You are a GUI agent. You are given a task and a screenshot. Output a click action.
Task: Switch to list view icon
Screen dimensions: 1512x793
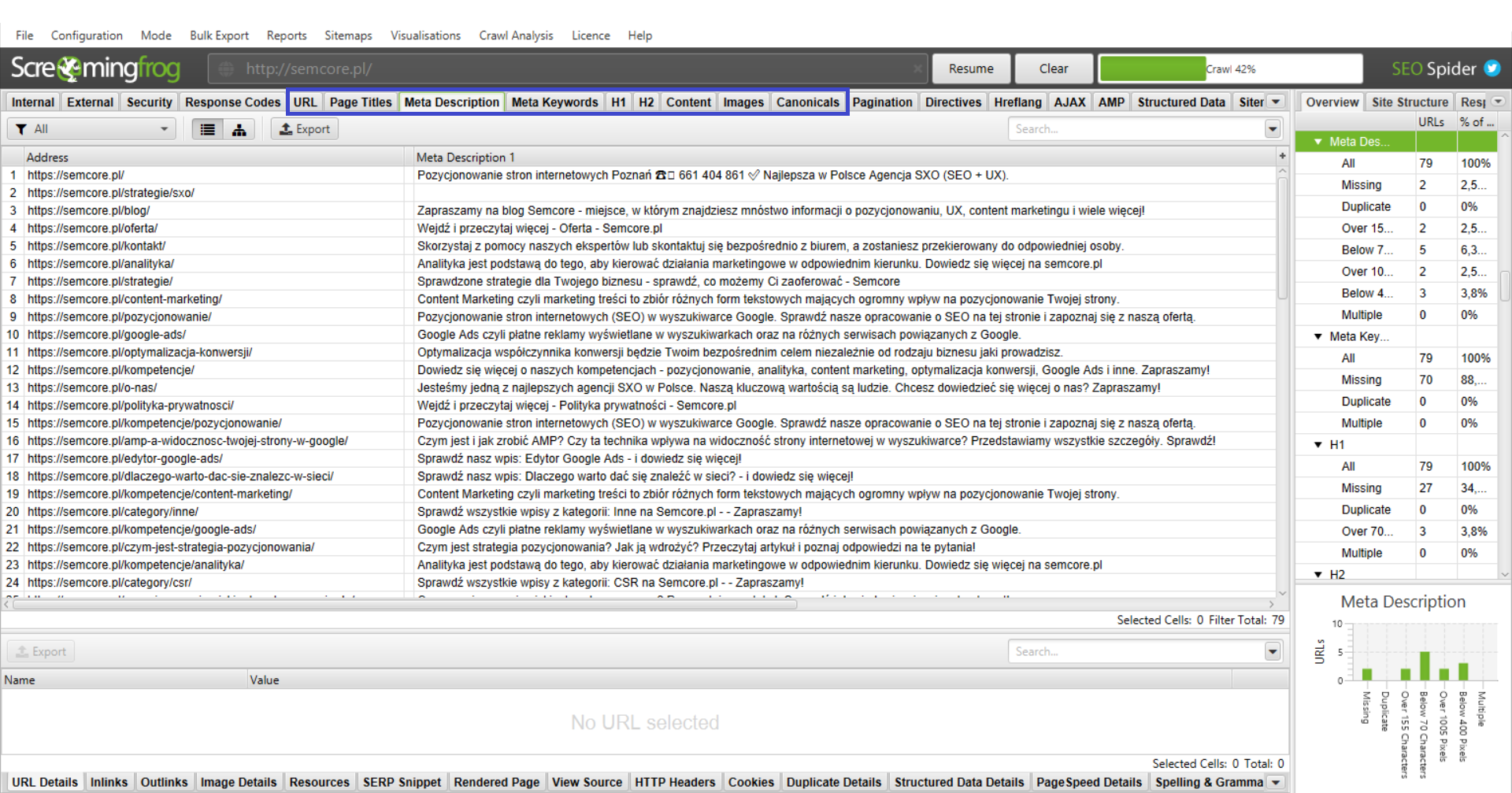pos(208,129)
